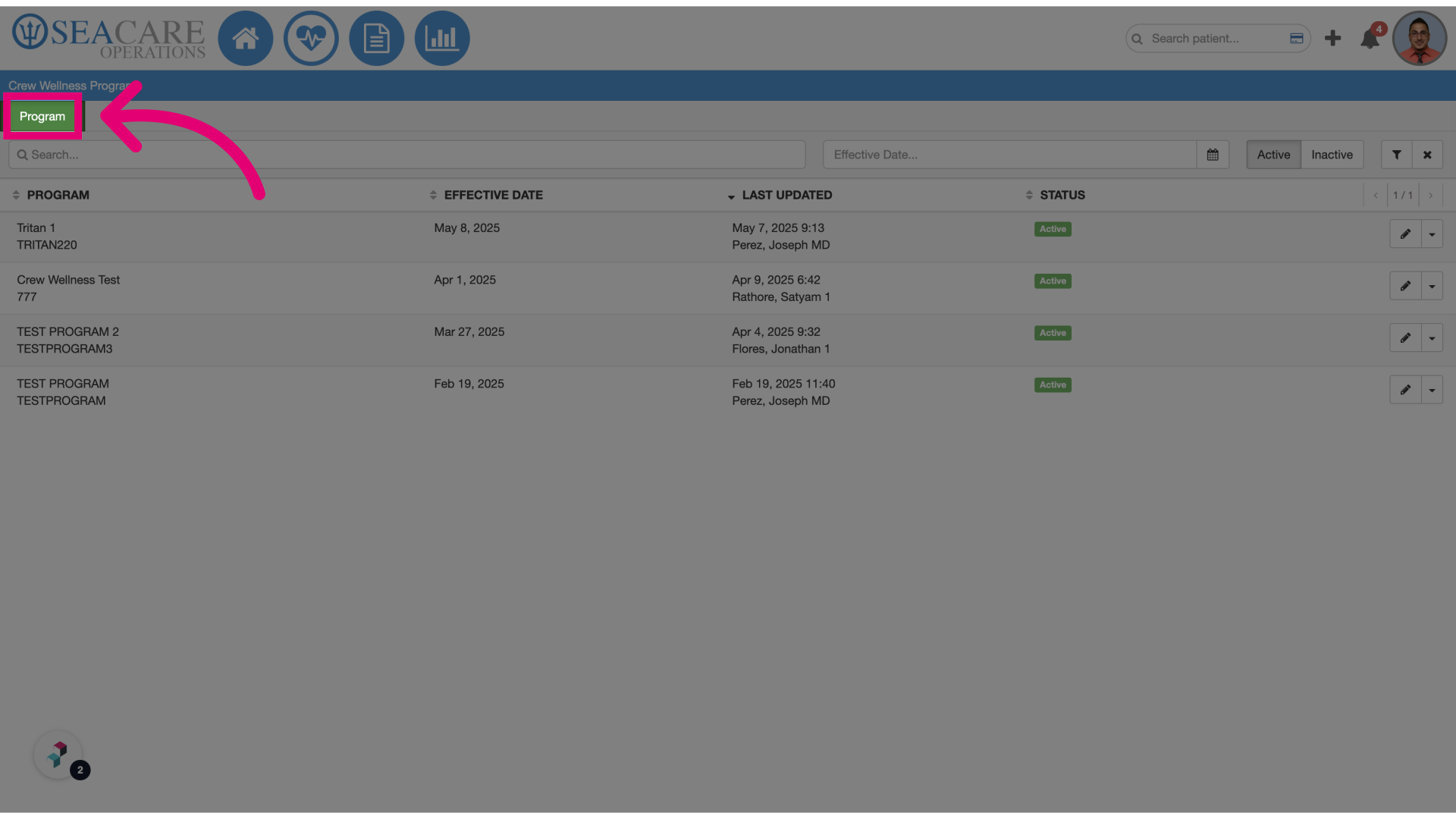Viewport: 1456px width, 819px height.
Task: Expand actions dropdown for Tritan 1
Action: click(x=1432, y=234)
